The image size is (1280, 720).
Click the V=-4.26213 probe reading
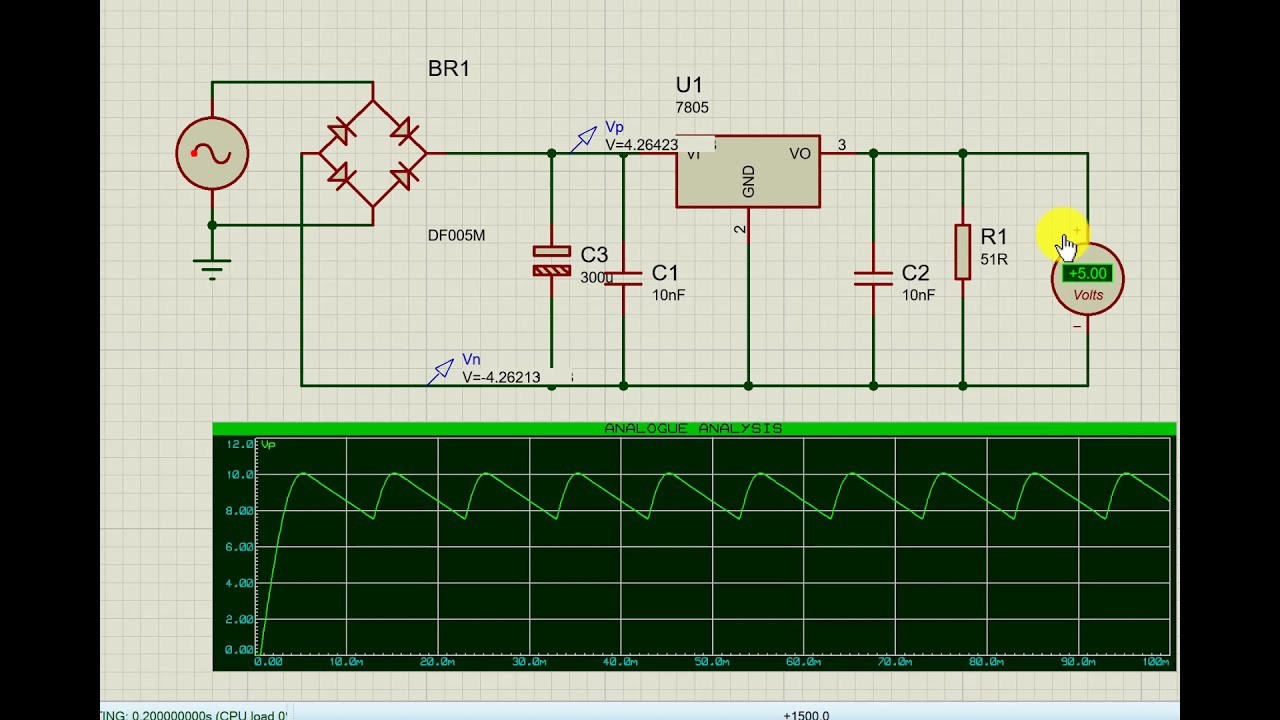pos(501,377)
